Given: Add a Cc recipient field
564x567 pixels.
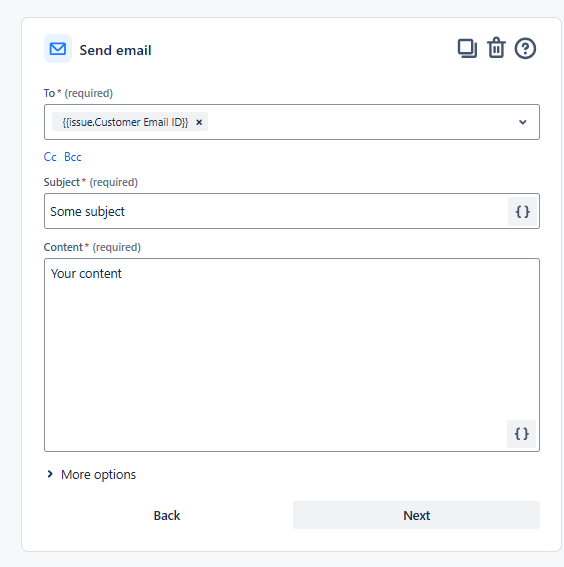Looking at the screenshot, I should pos(50,157).
